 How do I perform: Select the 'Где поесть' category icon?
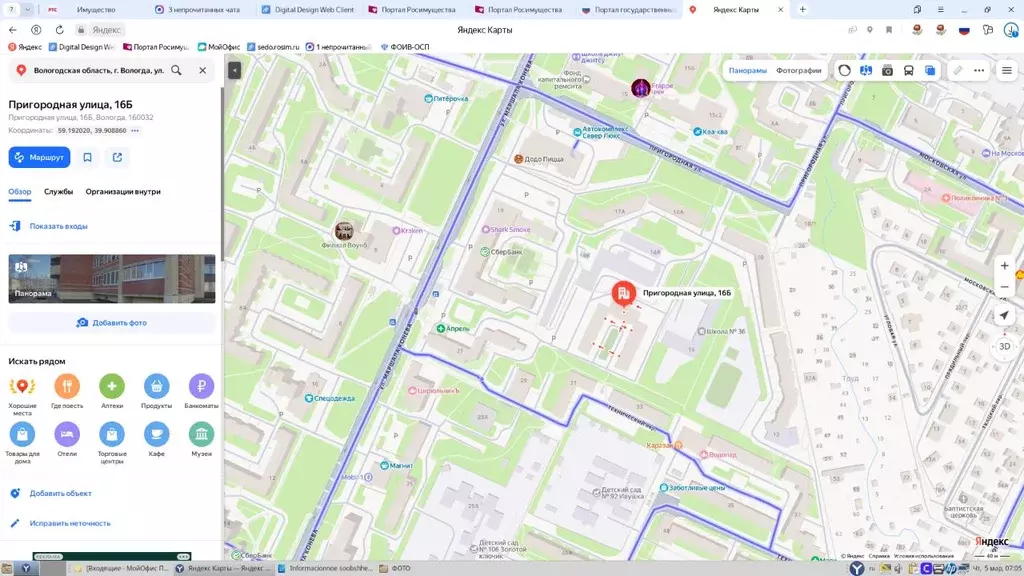tap(67, 385)
